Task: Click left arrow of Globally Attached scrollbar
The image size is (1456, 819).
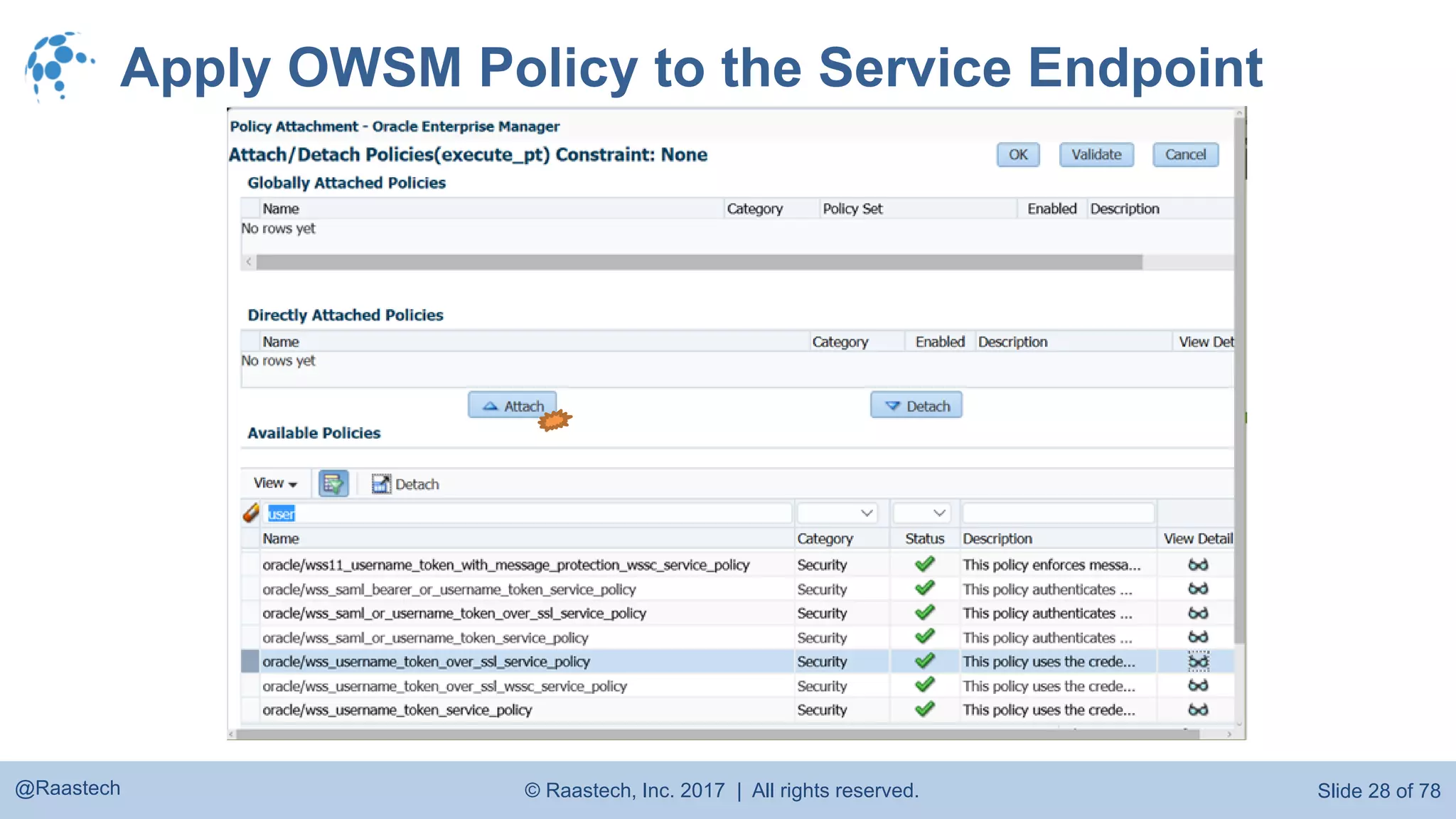Action: [248, 262]
